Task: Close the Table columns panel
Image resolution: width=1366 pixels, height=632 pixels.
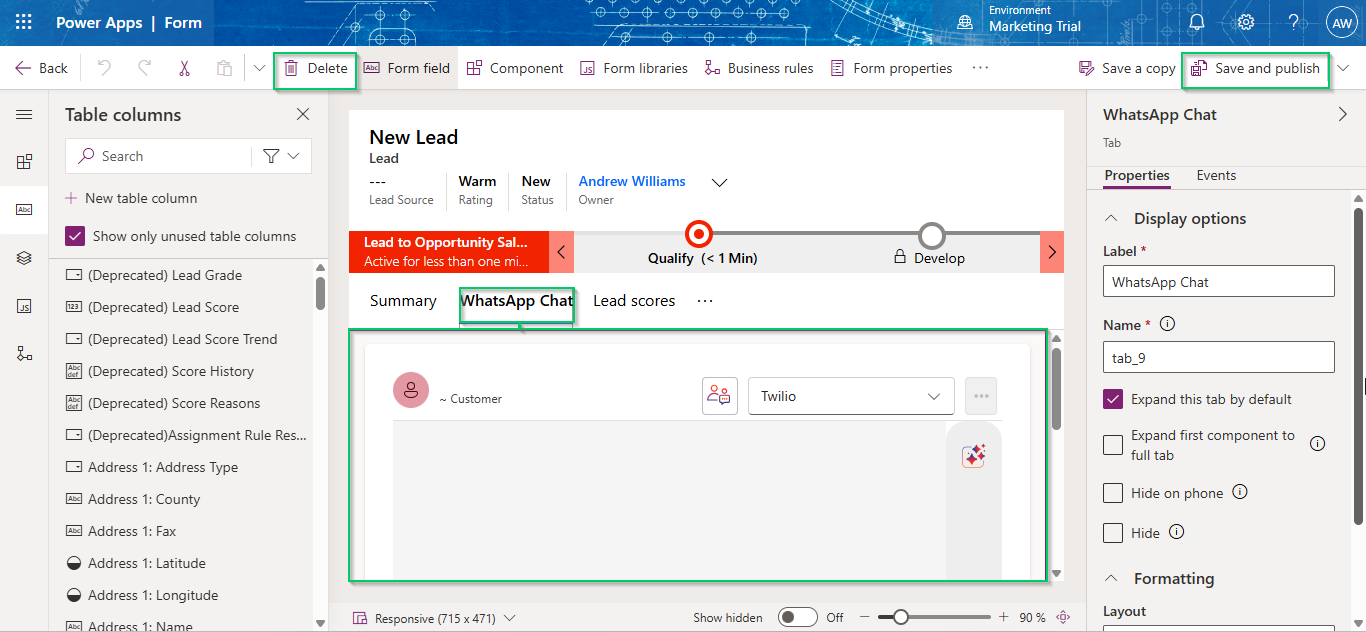Action: click(x=303, y=115)
